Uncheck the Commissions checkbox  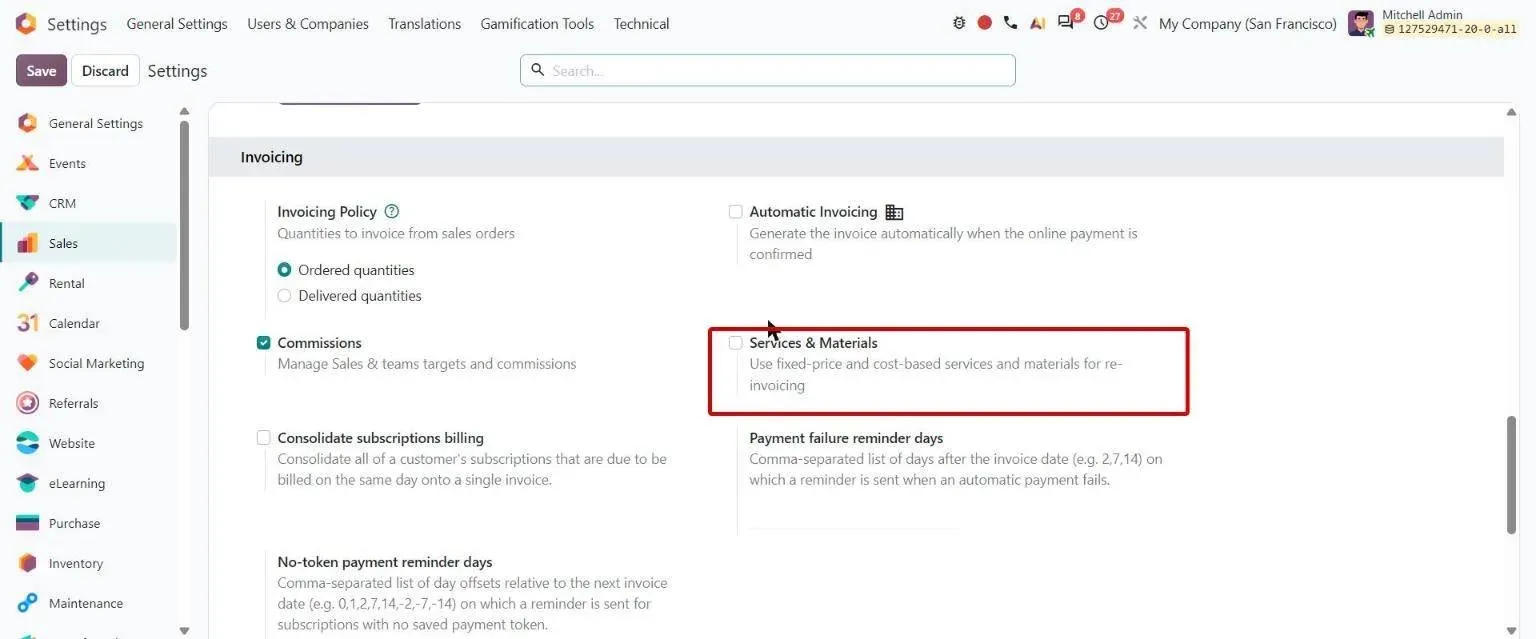tap(264, 343)
